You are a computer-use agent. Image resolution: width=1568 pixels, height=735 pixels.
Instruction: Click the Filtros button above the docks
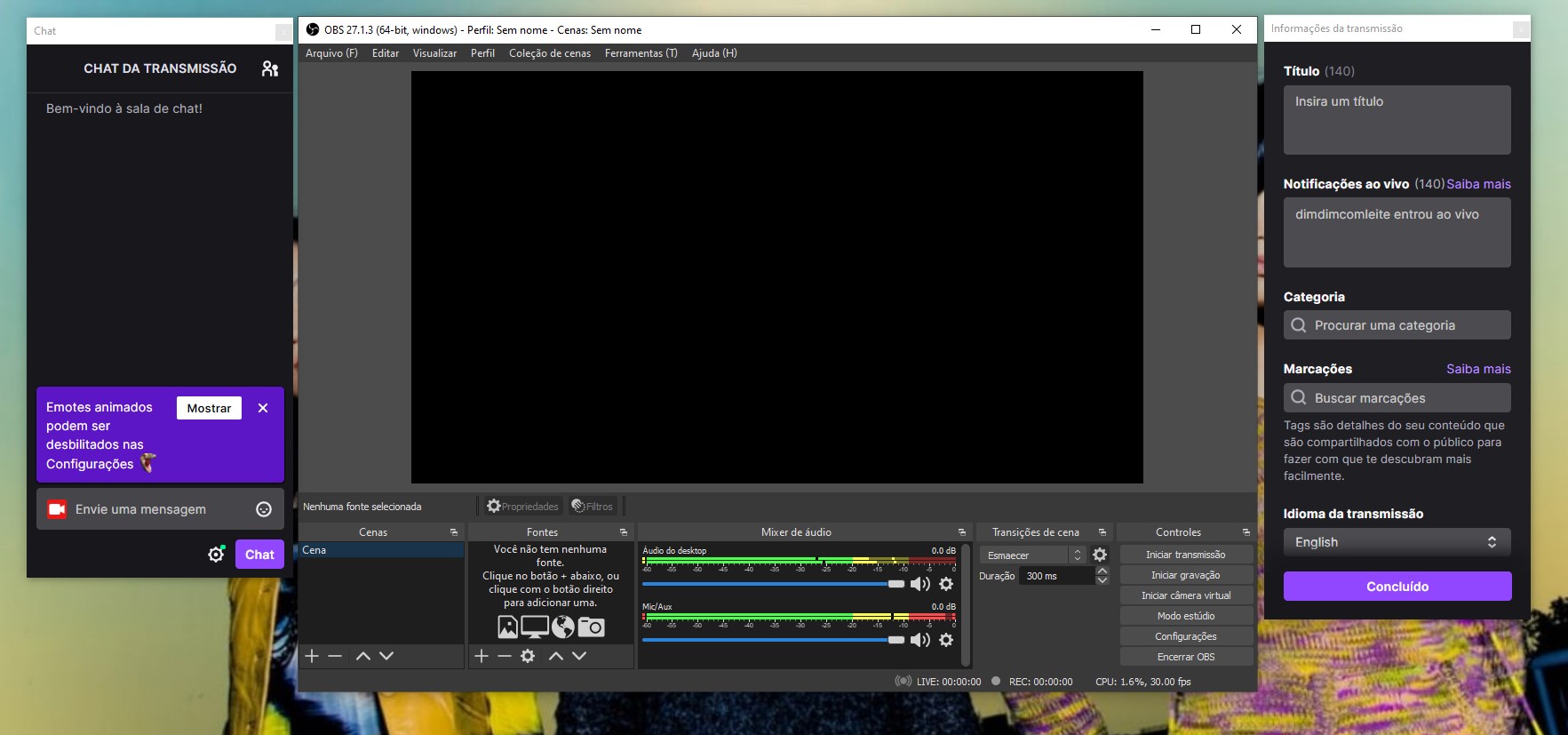coord(593,507)
